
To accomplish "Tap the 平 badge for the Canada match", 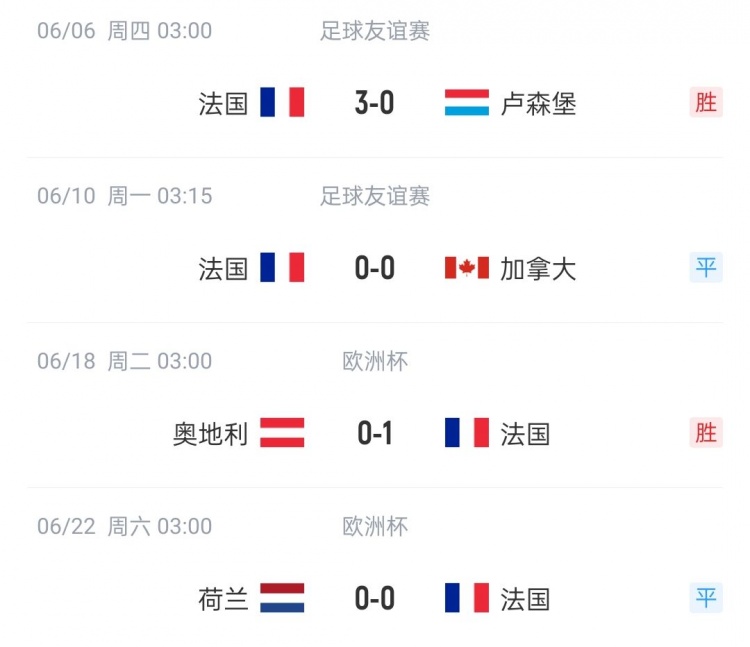I will tap(706, 267).
